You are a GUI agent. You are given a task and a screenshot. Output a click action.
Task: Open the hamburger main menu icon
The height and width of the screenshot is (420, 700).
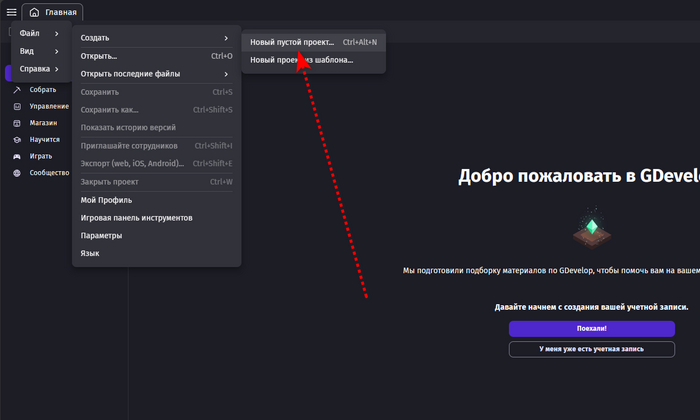[x=12, y=12]
